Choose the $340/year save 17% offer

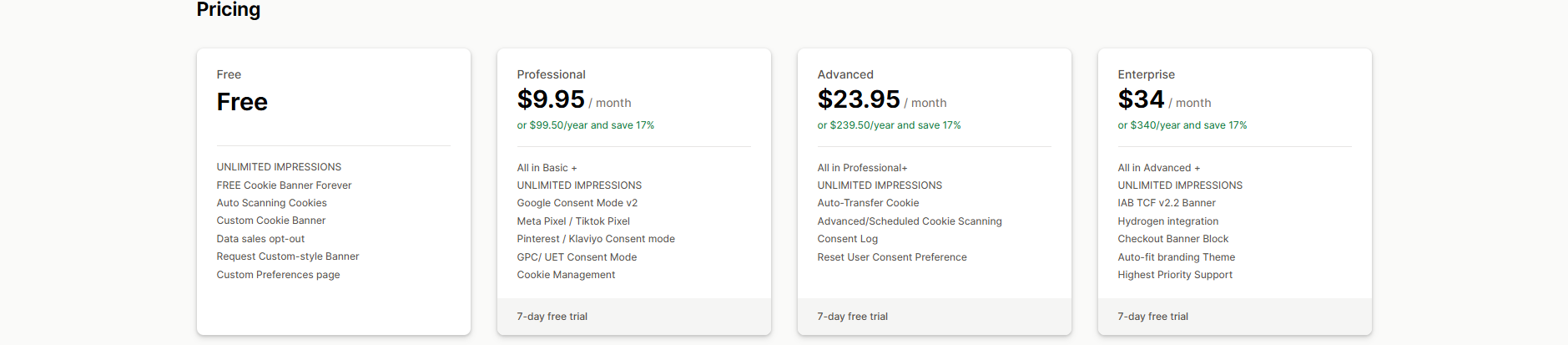[x=1182, y=125]
